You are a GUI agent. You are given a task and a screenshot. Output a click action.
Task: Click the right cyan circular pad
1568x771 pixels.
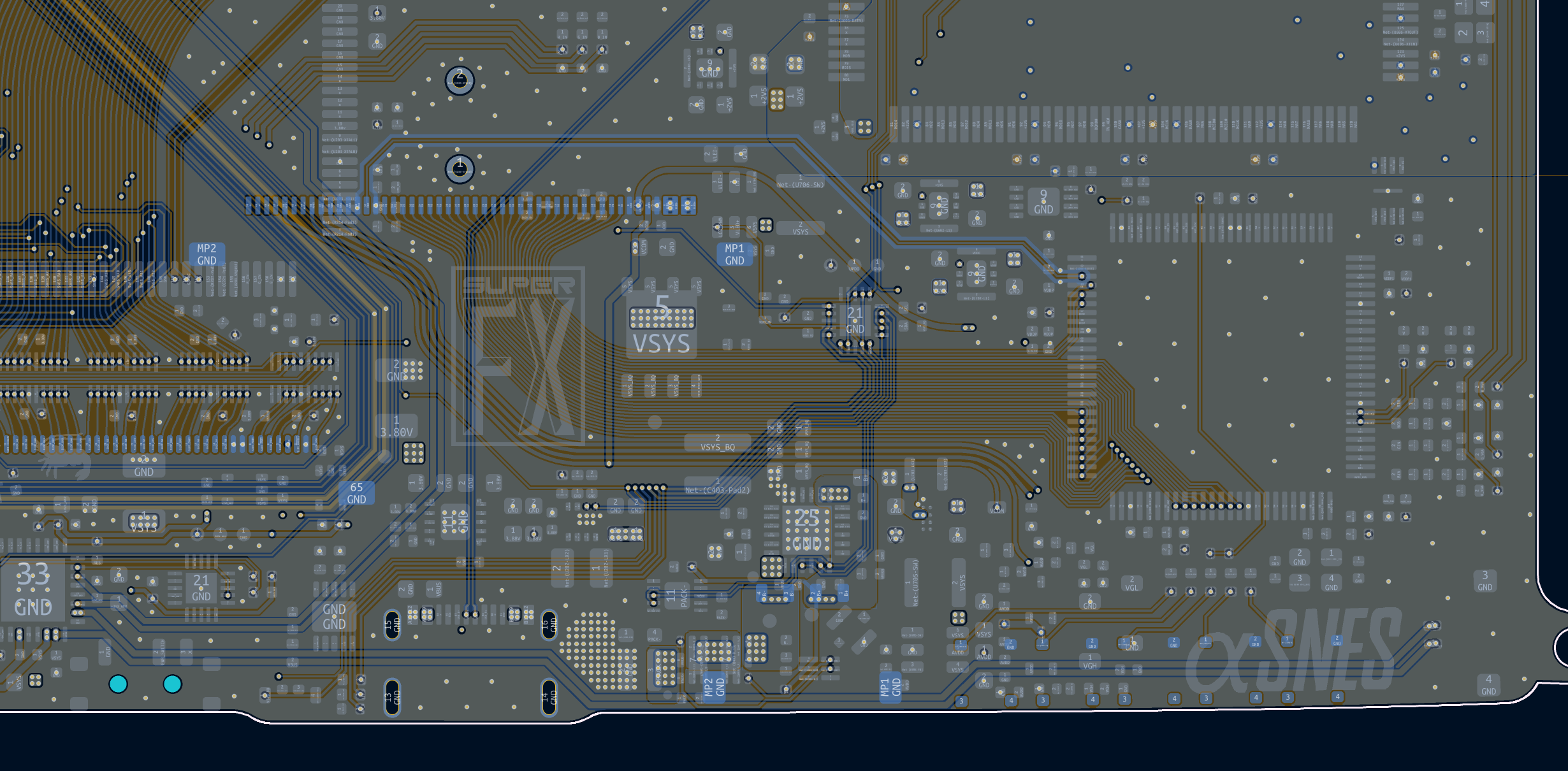173,684
